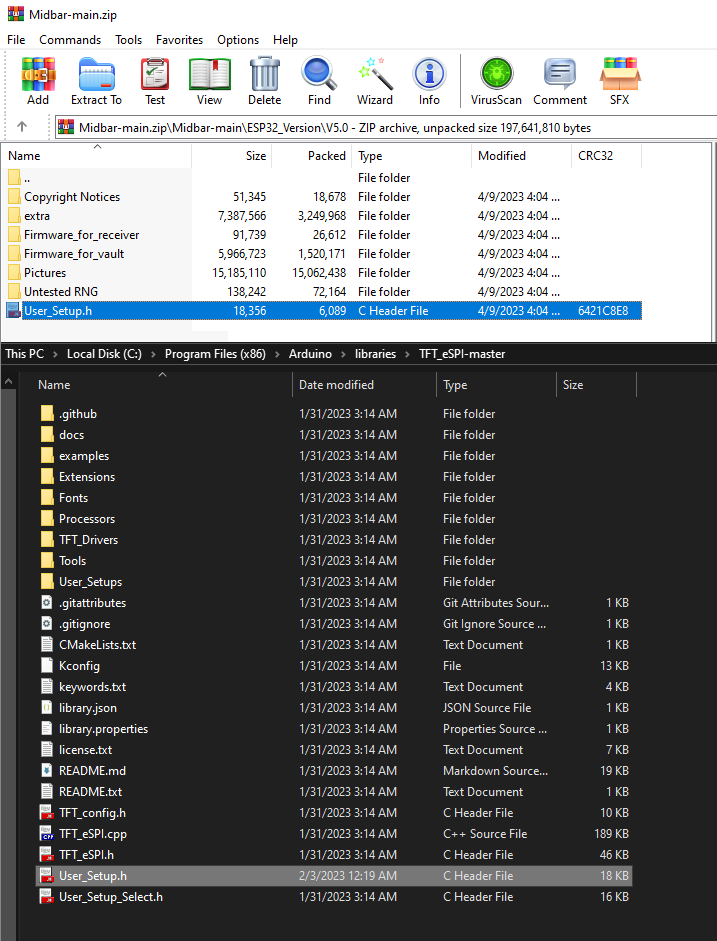Click the .github folder icon in Explorer
This screenshot has width=717, height=941.
pos(47,413)
